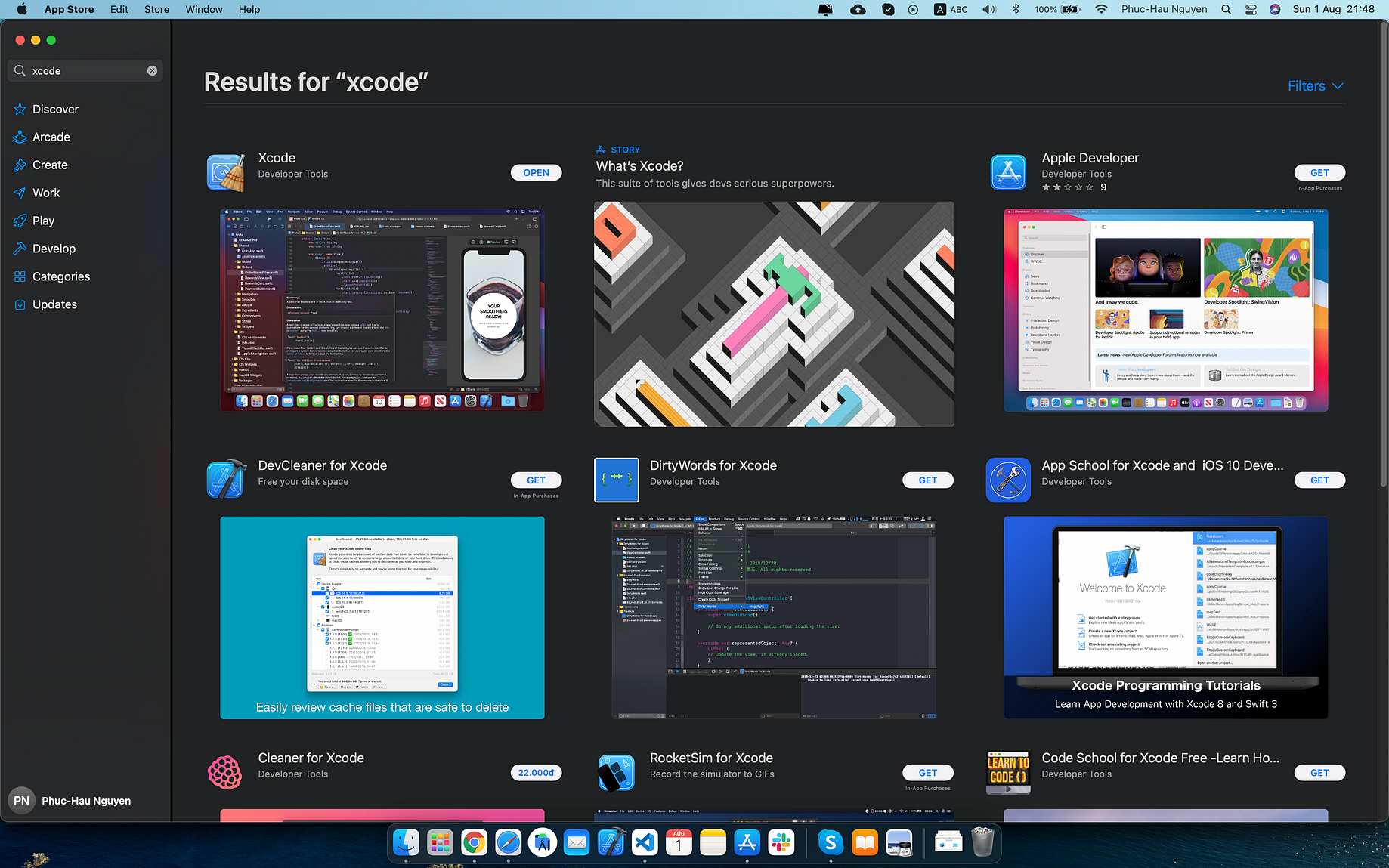Viewport: 1389px width, 868px height.
Task: Open the DevCleaner for Xcode title
Action: click(323, 465)
